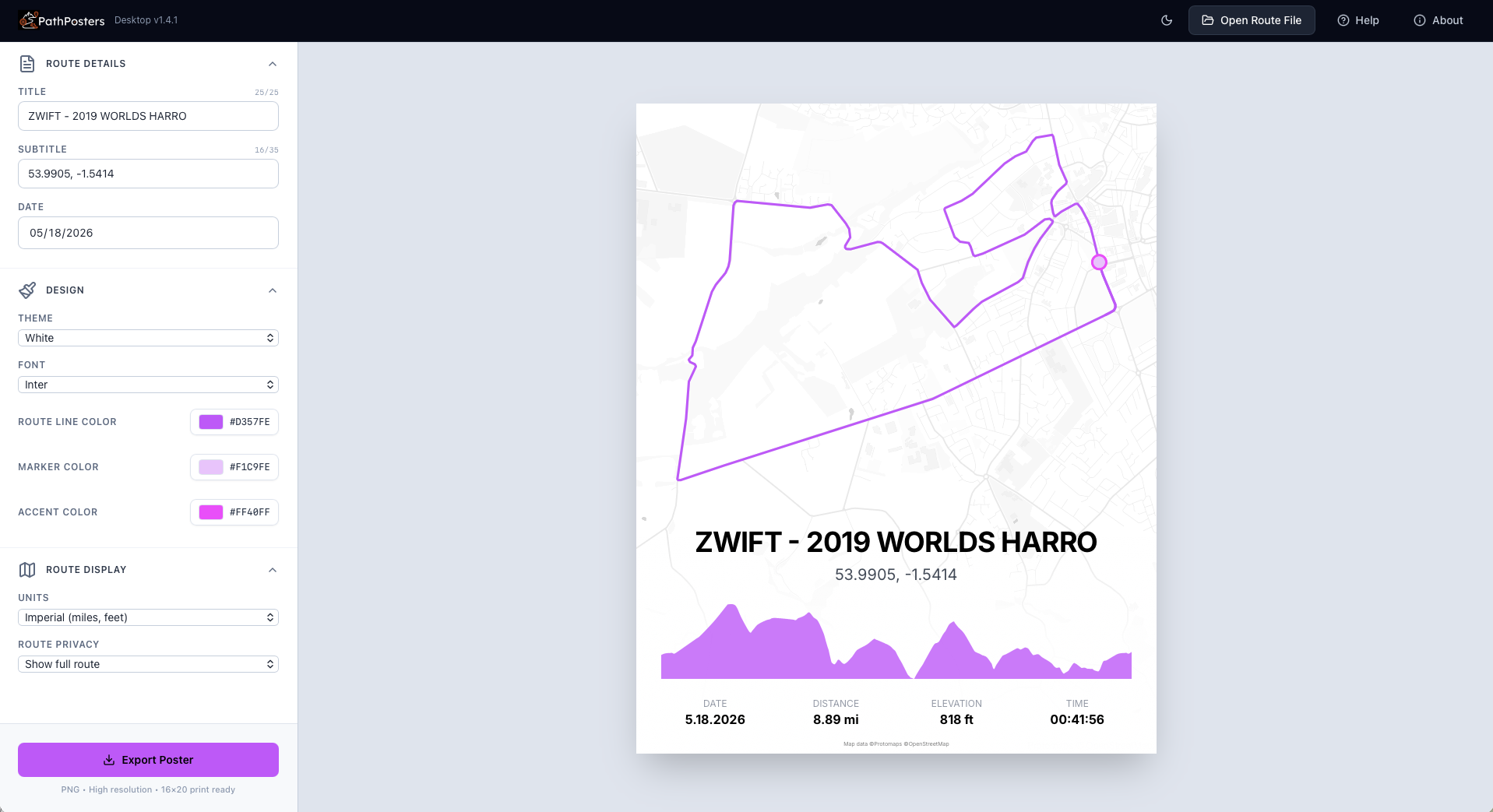
Task: Click the Subtitle input field
Action: pos(148,174)
